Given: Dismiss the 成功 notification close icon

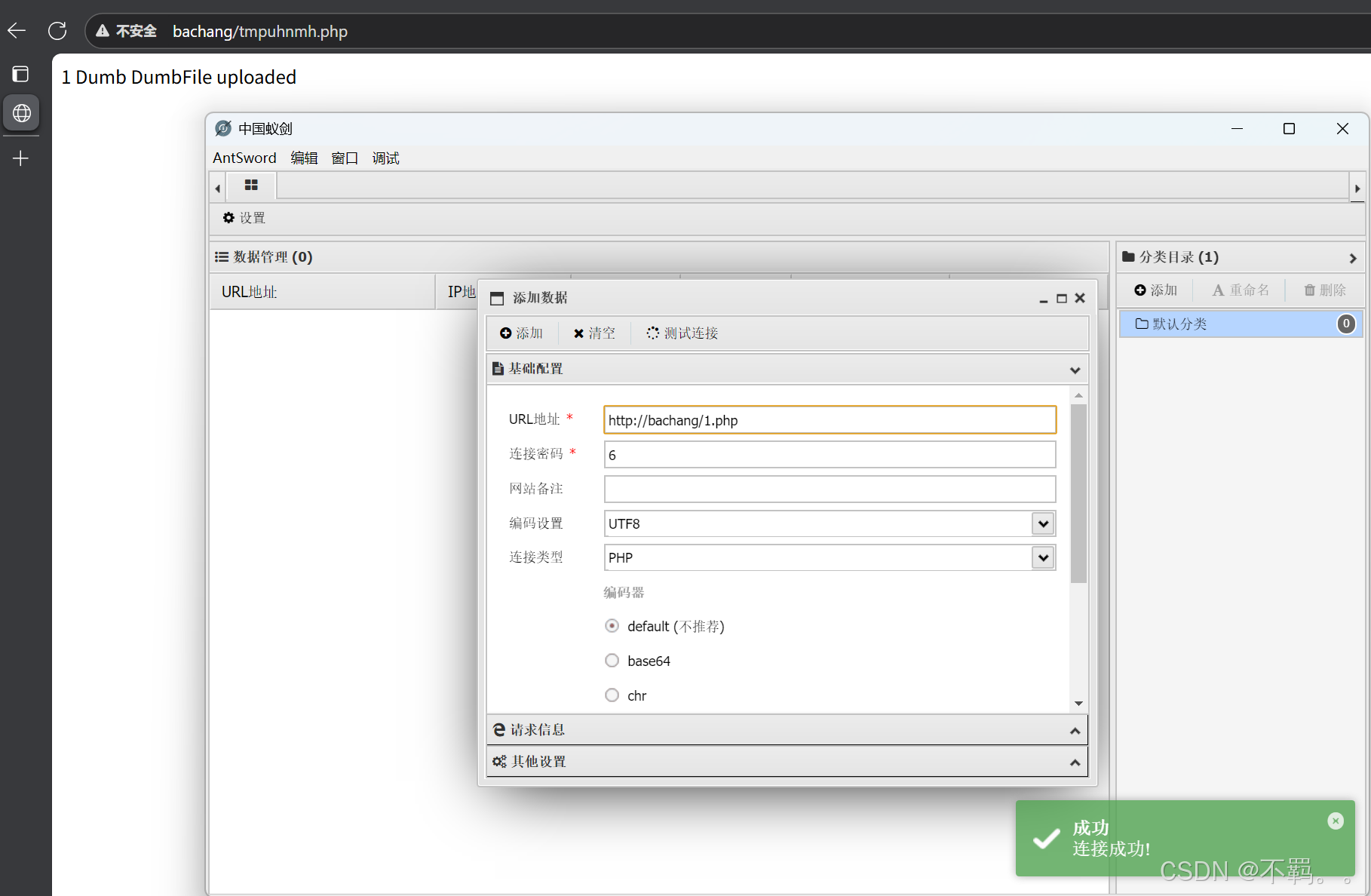Looking at the screenshot, I should point(1336,821).
